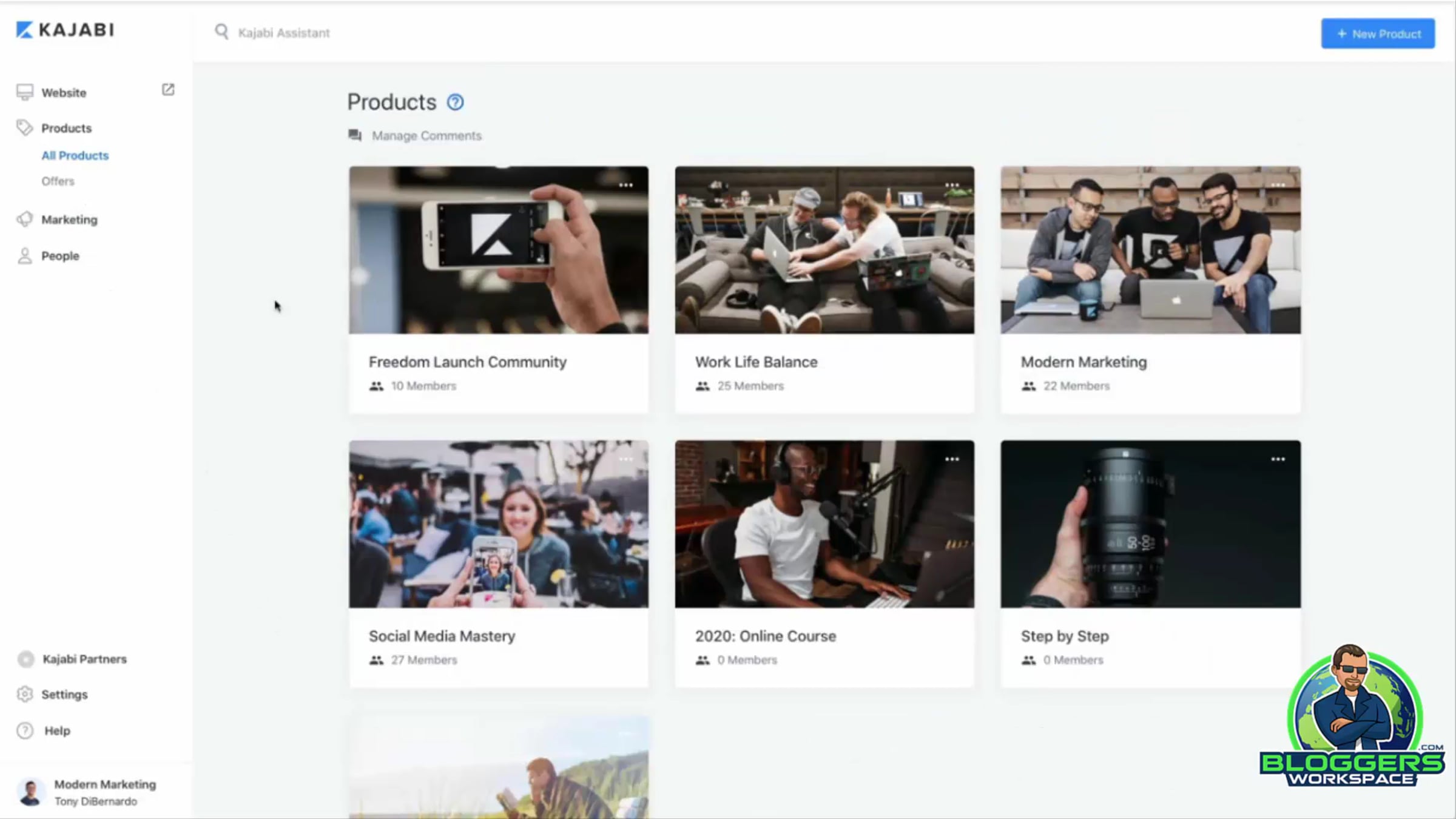Open Social Media Mastery thumbnail
1456x819 pixels.
coord(498,524)
